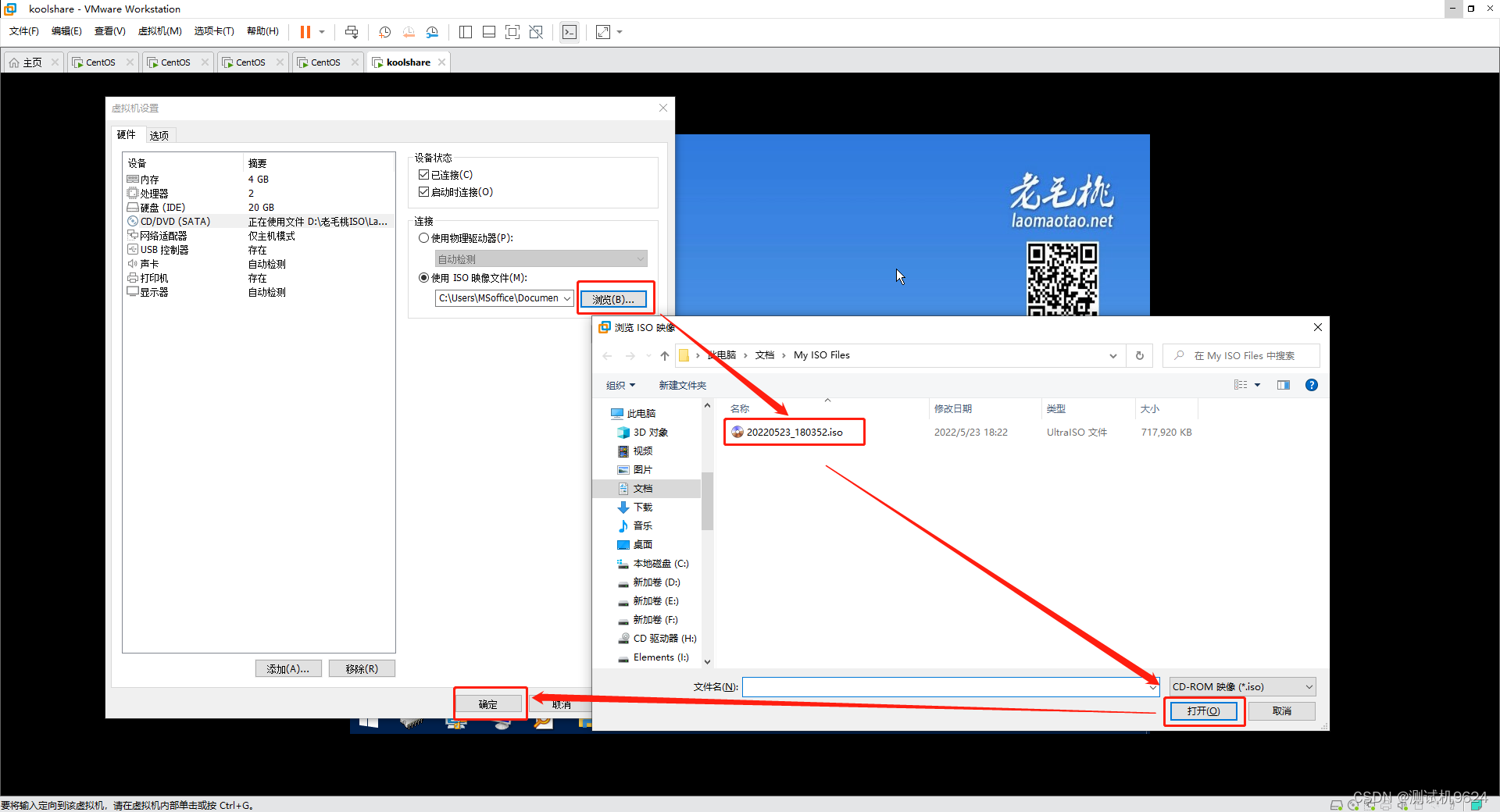Refresh the My ISO Files folder
This screenshot has height=812, width=1500.
point(1140,356)
